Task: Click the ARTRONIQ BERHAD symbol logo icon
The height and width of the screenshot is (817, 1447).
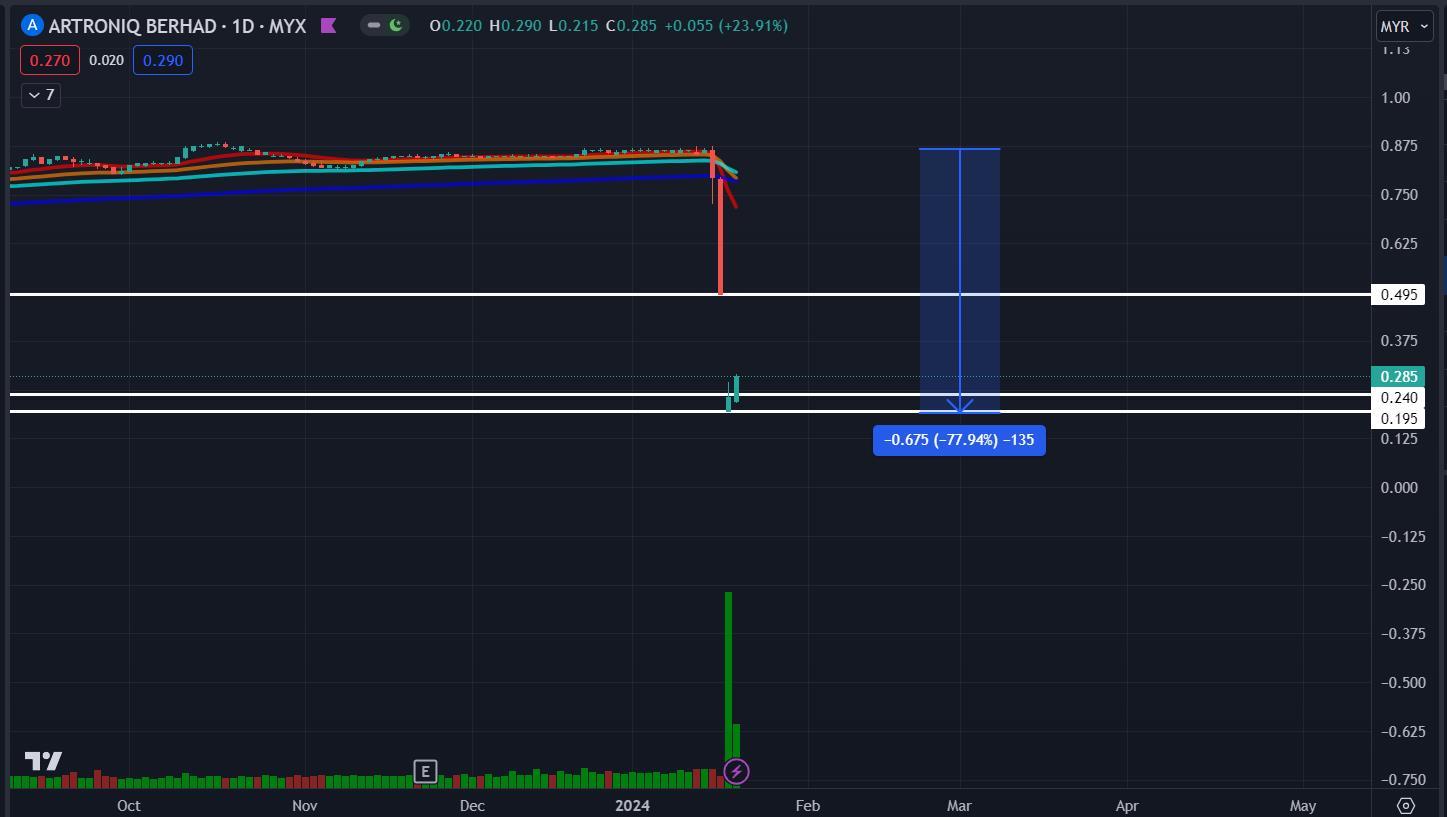Action: (32, 25)
